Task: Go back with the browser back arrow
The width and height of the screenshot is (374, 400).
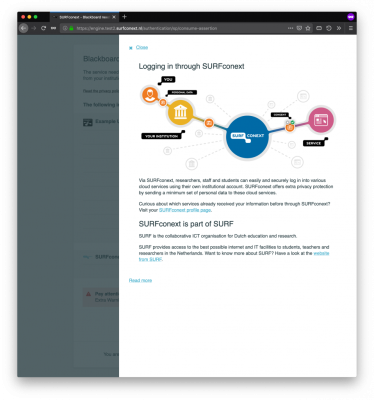Action: point(23,28)
